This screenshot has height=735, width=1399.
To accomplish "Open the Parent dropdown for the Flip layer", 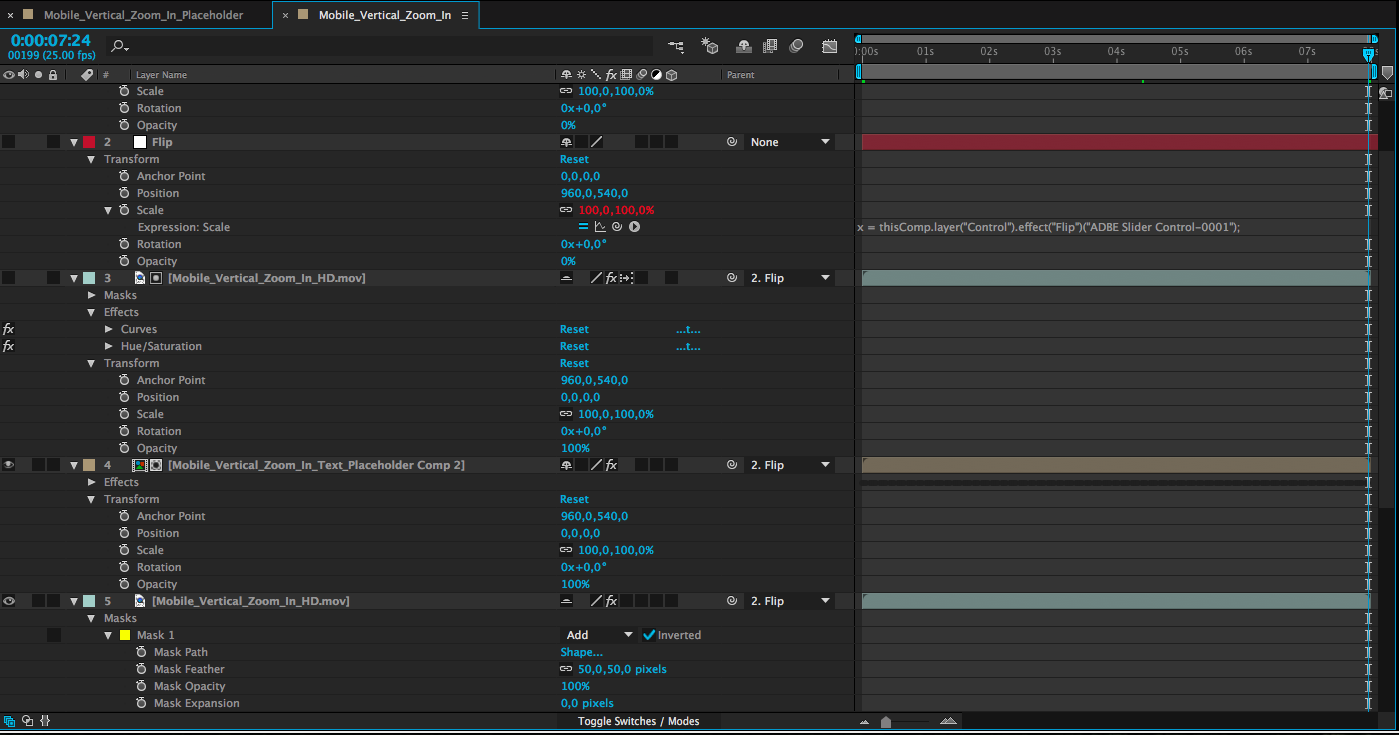I will 790,142.
